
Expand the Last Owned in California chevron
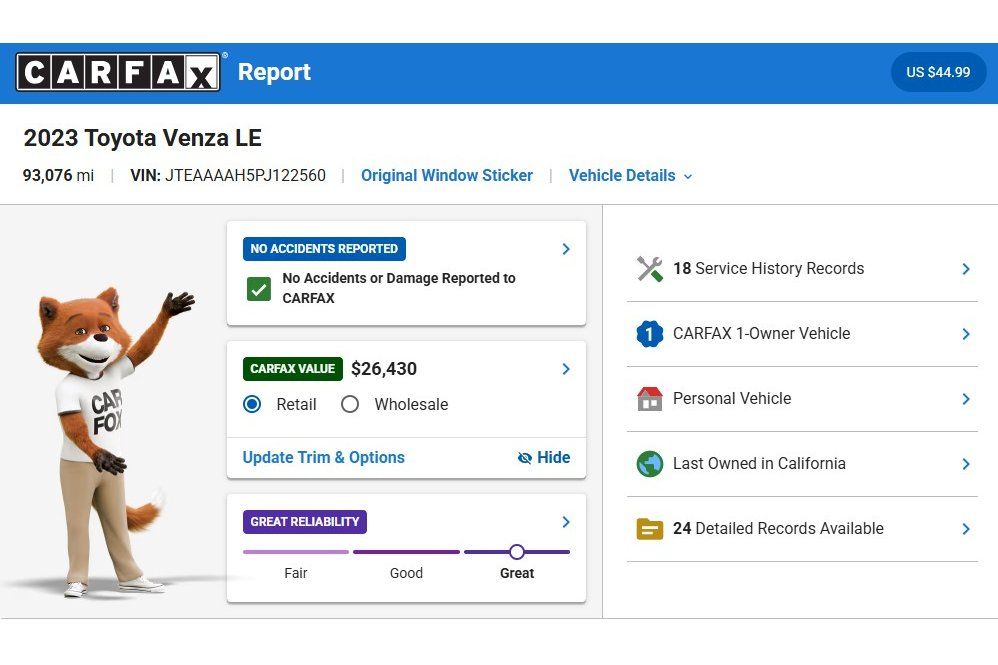[966, 464]
